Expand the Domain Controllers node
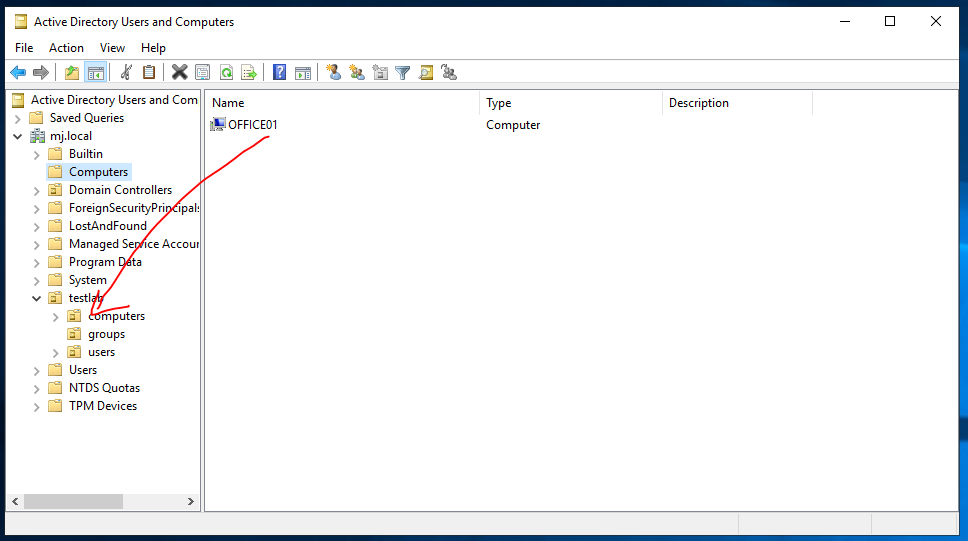Screen dimensions: 968x541 coord(36,191)
